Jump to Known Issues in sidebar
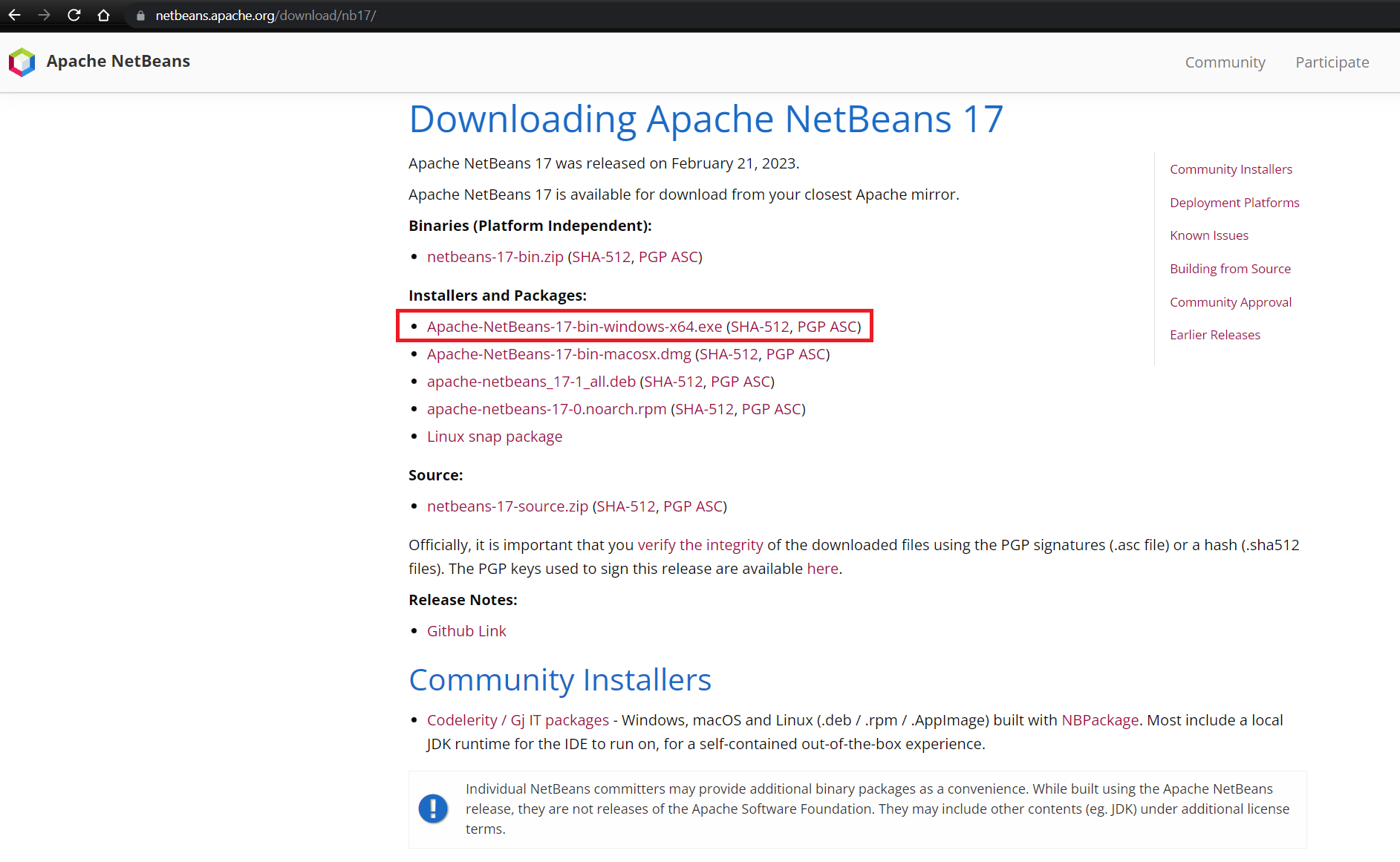Viewport: 1400px width, 862px height. (x=1208, y=235)
